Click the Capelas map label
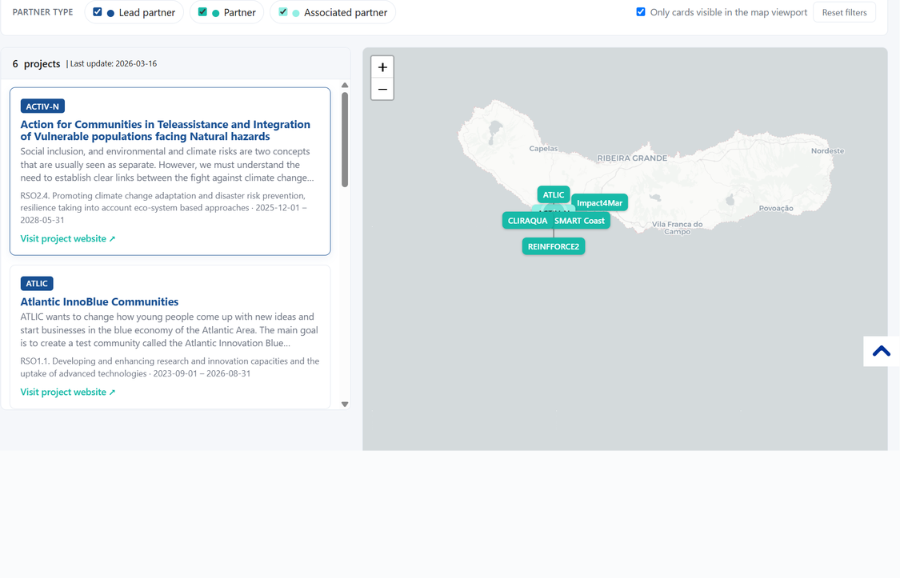This screenshot has height=578, width=900. pos(543,148)
